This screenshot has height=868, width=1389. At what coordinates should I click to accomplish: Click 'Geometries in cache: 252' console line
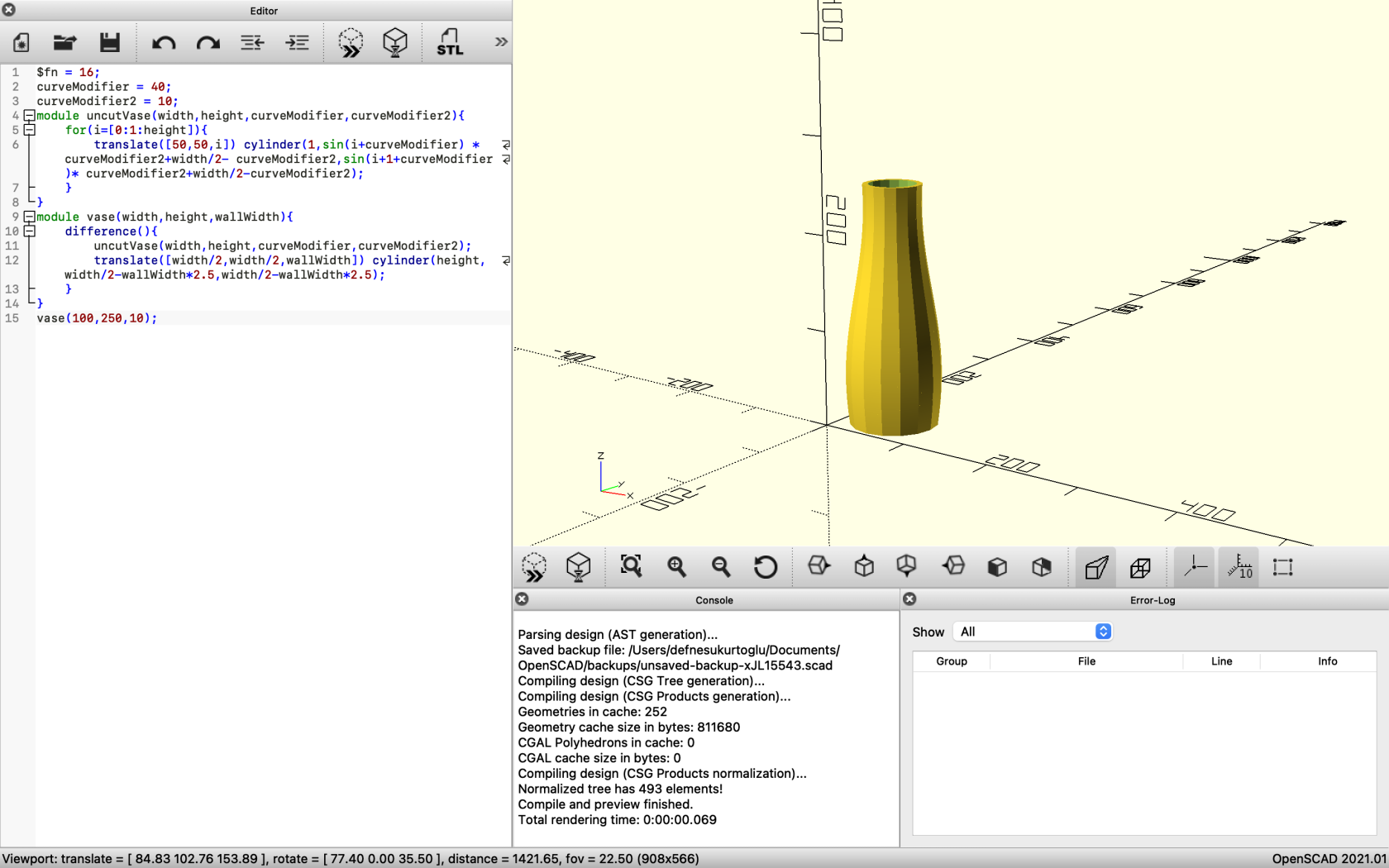[592, 712]
